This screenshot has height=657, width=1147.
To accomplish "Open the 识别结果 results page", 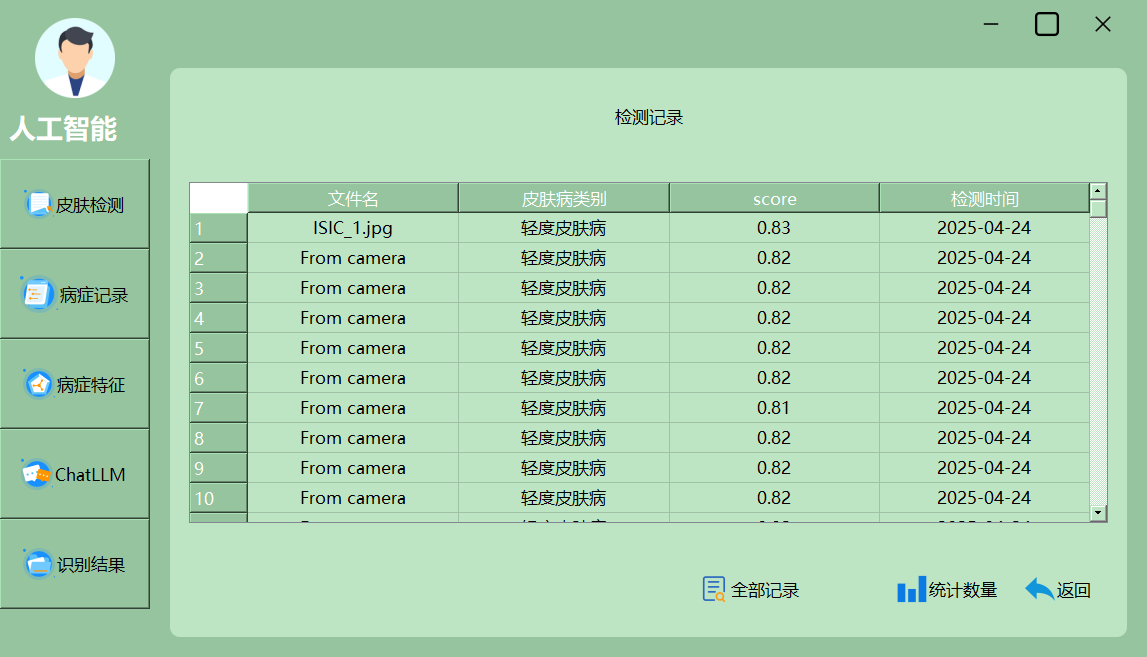I will pyautogui.click(x=75, y=564).
